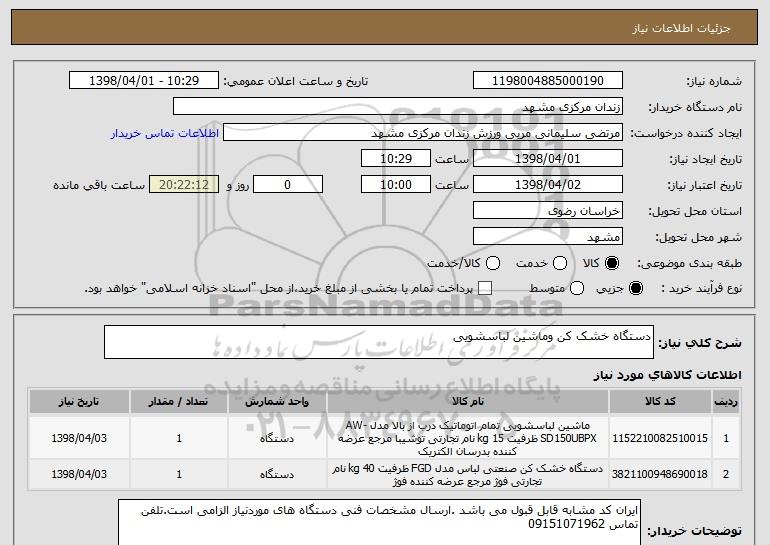Viewport: 770px width, 545px height.
Task: Click the remaining days field showing 0
Action: point(288,185)
